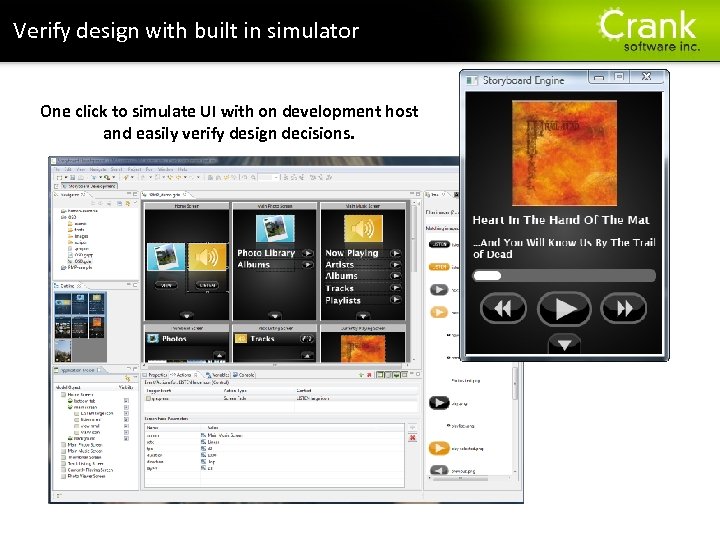Click album art in Currently Playing screen preview
Screen dimensions: 720x540
coord(363,349)
